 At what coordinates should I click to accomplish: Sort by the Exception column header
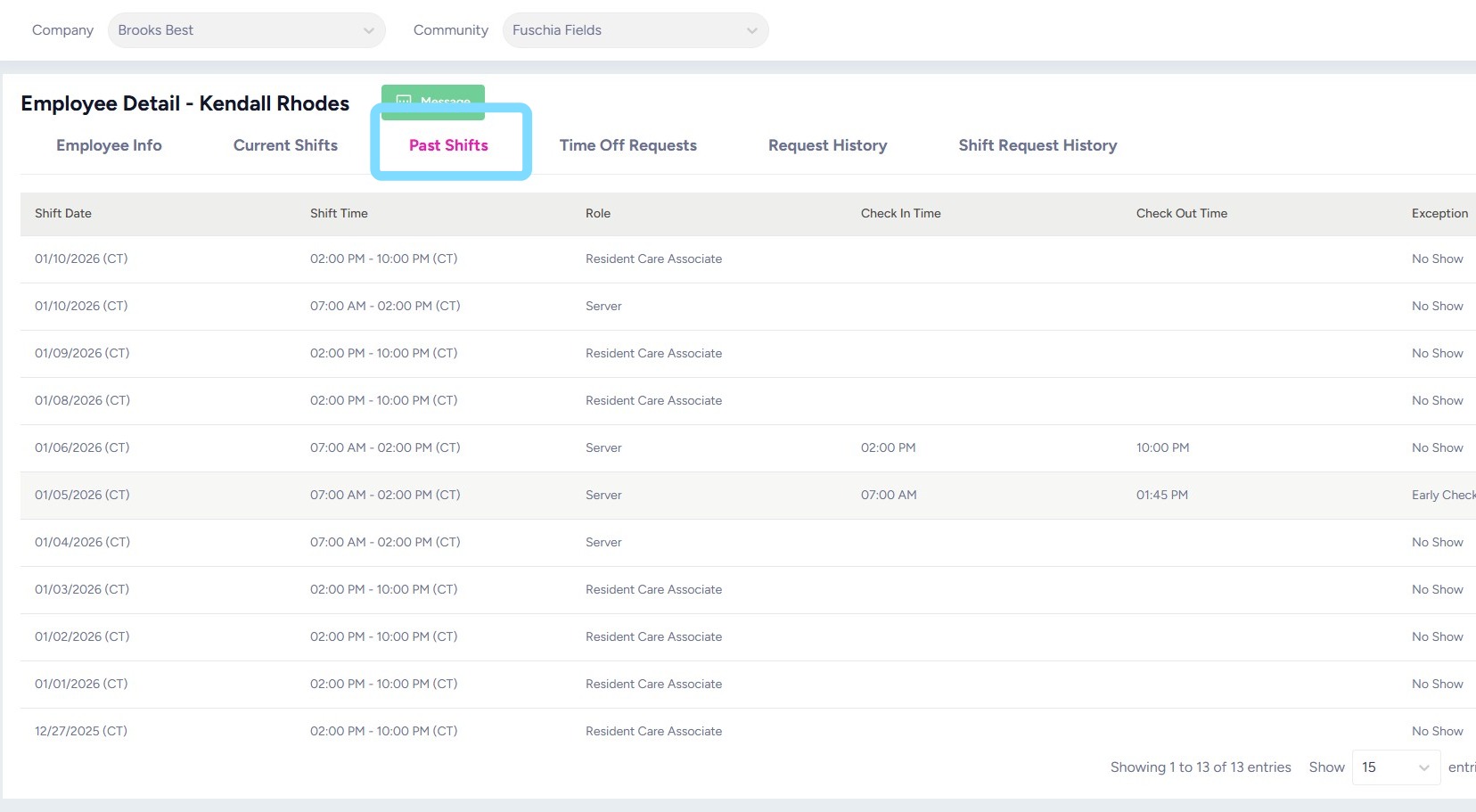(x=1439, y=213)
